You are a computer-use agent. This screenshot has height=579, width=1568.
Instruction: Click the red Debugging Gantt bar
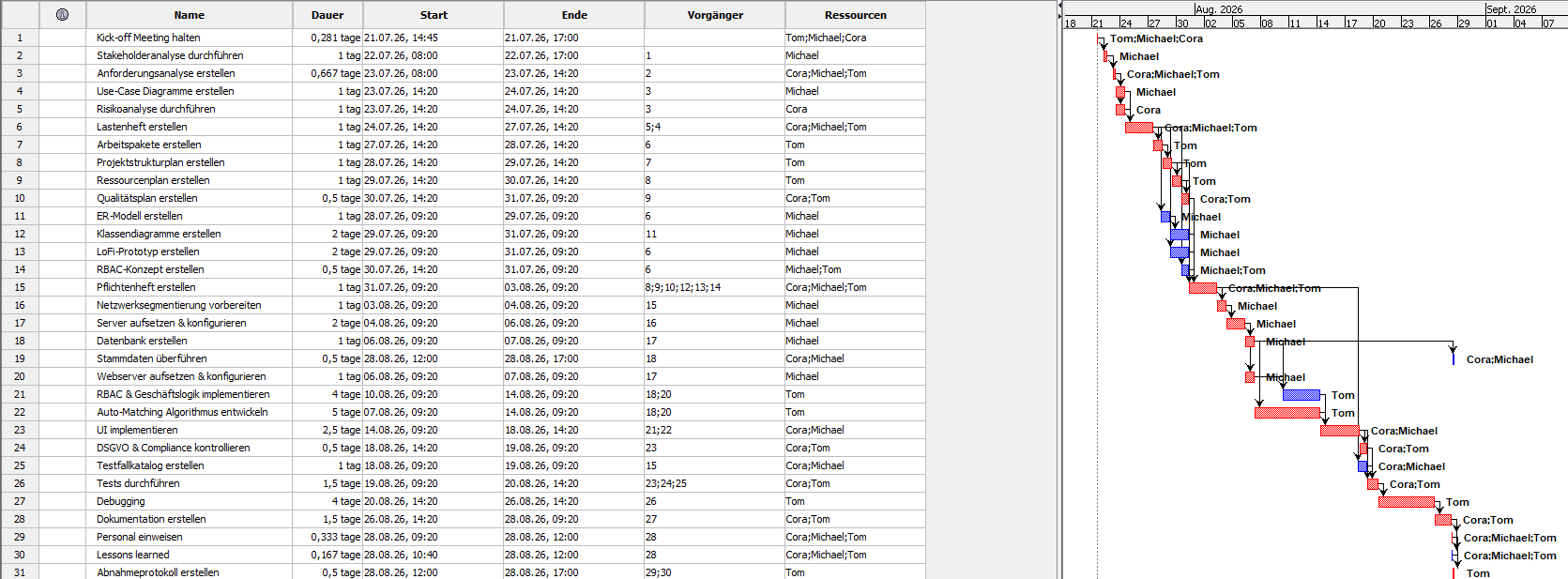(1407, 502)
